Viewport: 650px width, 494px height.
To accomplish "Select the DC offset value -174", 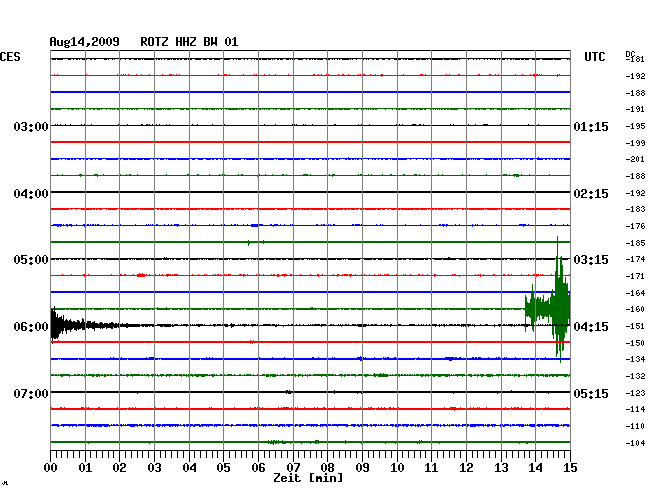I will click(x=635, y=259).
